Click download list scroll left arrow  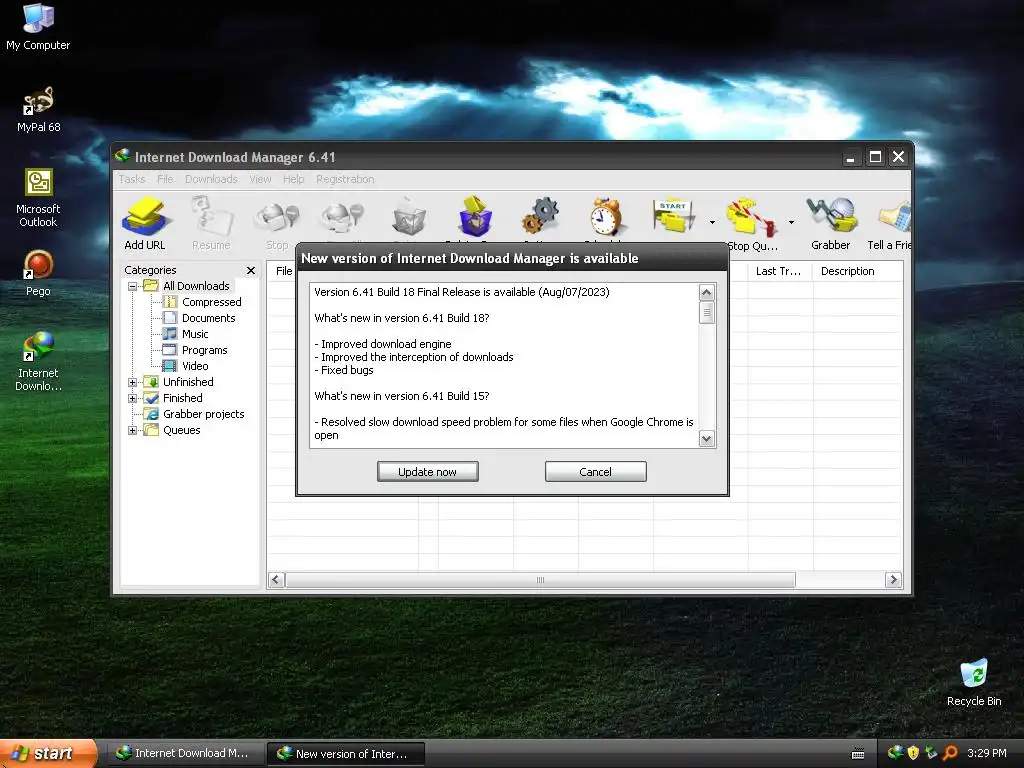point(276,580)
